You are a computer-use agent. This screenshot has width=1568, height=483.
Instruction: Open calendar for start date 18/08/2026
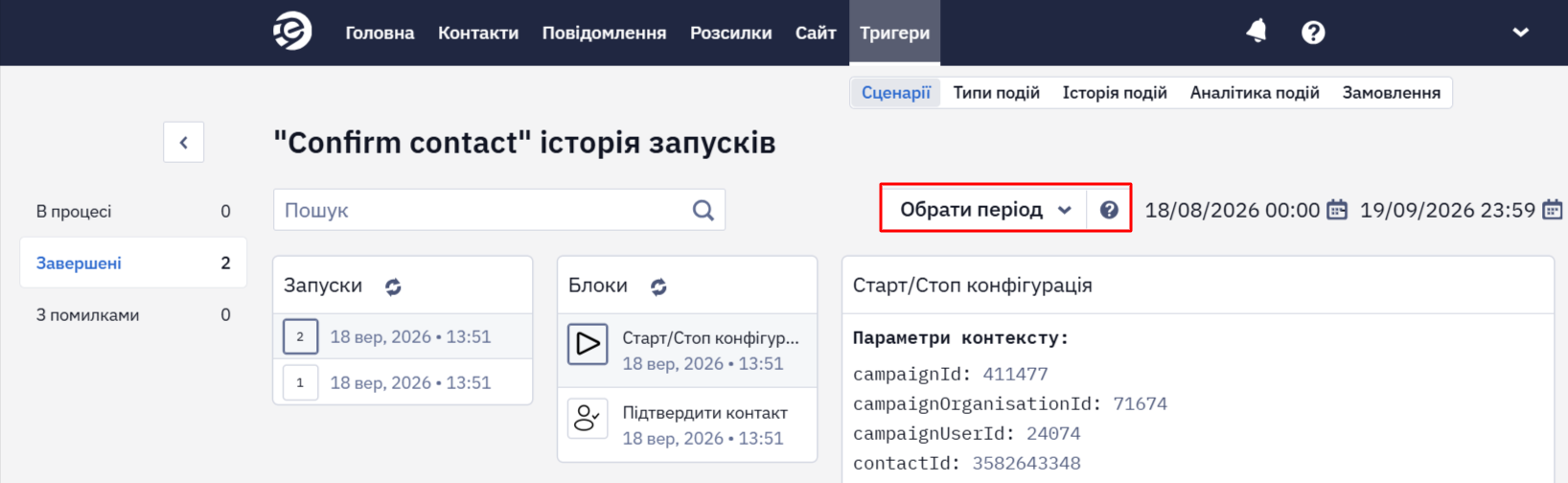1337,210
